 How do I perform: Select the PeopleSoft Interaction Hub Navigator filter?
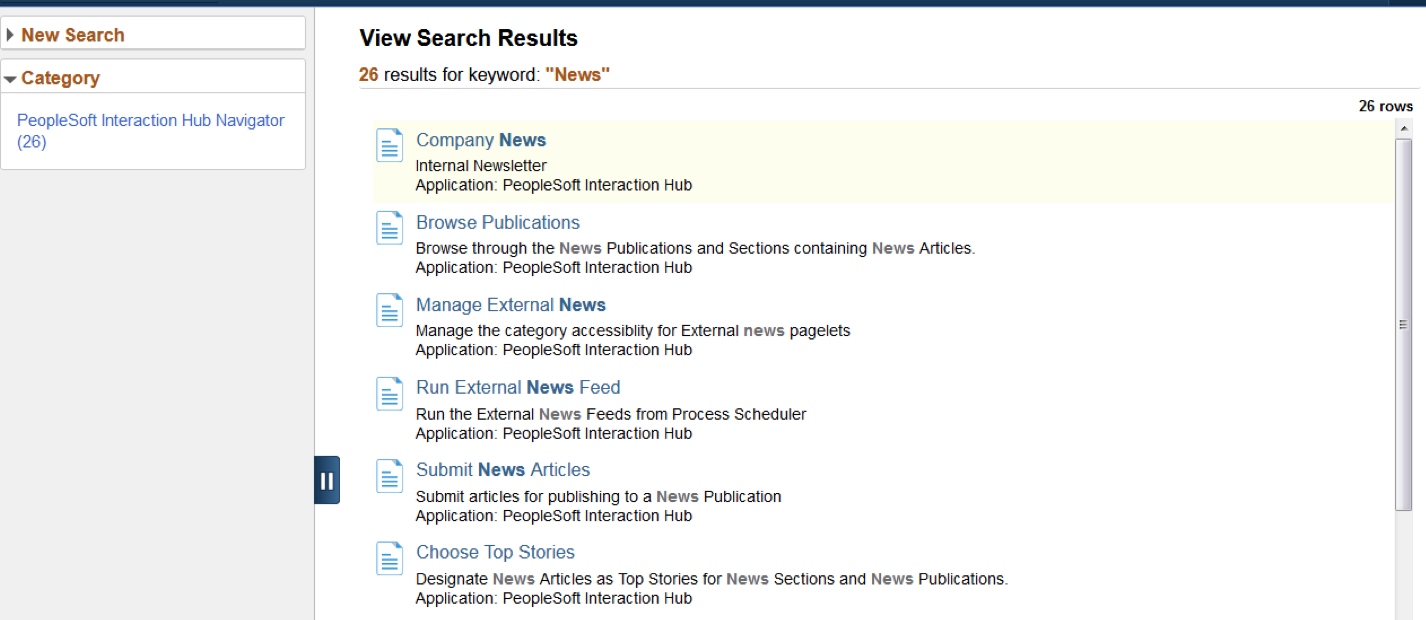151,120
